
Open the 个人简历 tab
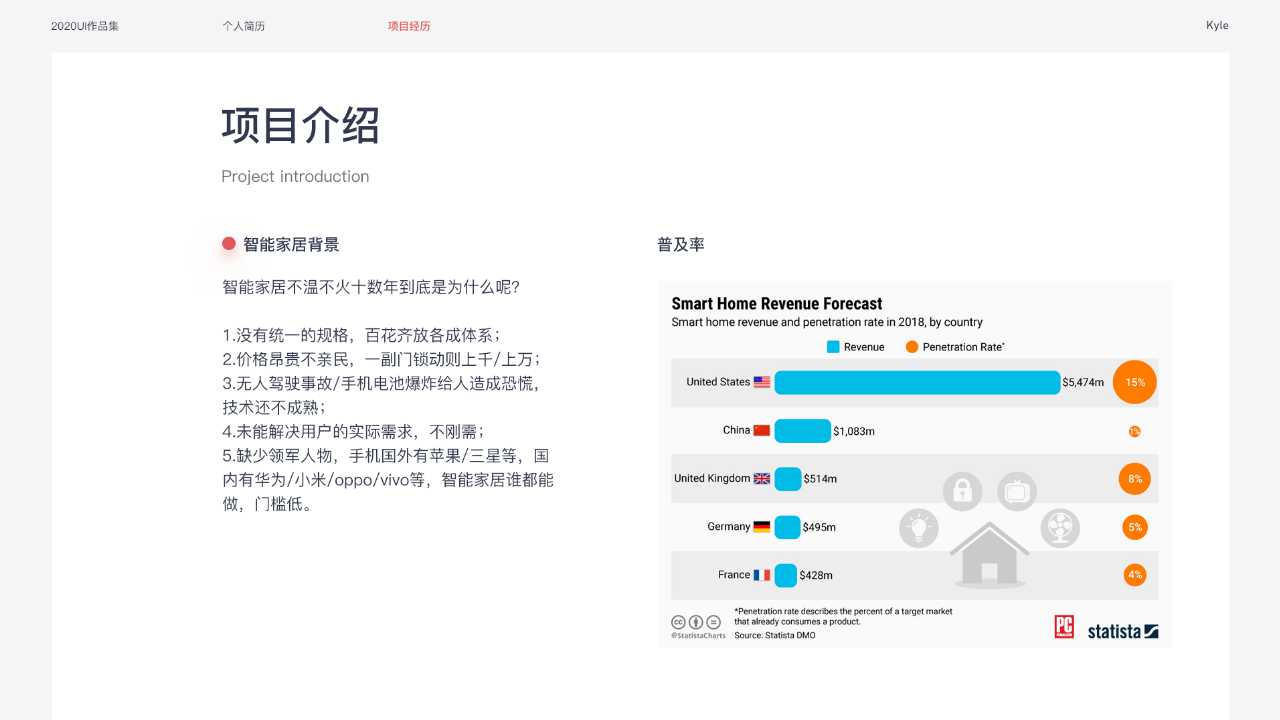pyautogui.click(x=244, y=26)
